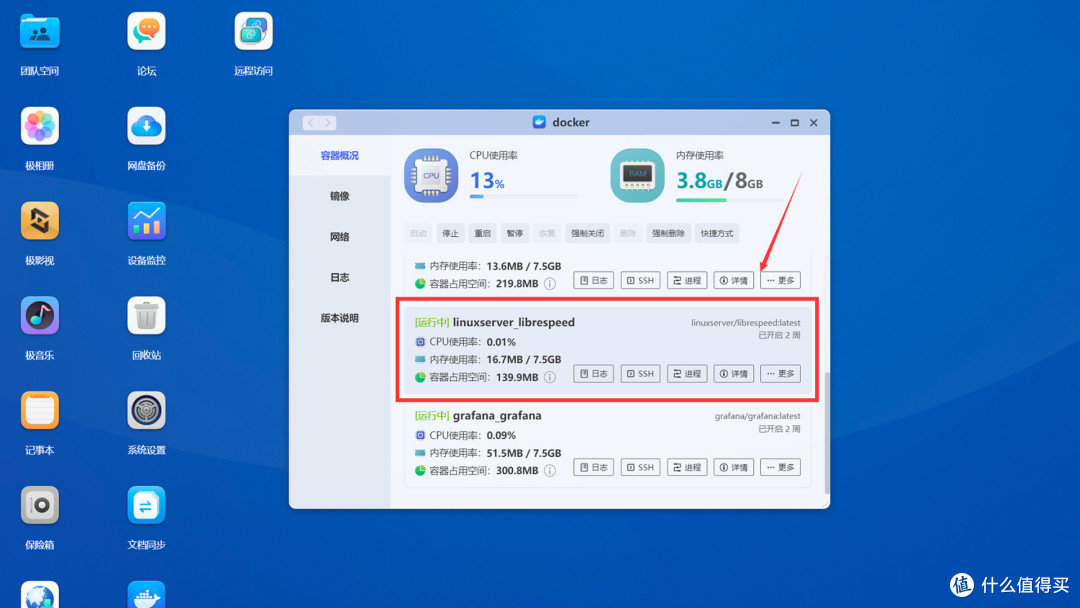Open the globe browser desktop icon
Viewport: 1080px width, 608px height.
point(39,595)
